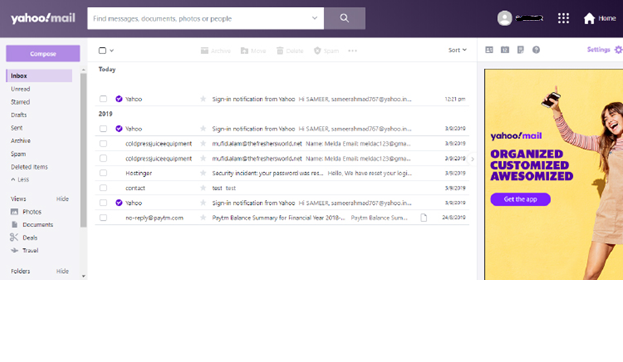Open the account profile avatar
The image size is (623, 362).
pos(505,18)
